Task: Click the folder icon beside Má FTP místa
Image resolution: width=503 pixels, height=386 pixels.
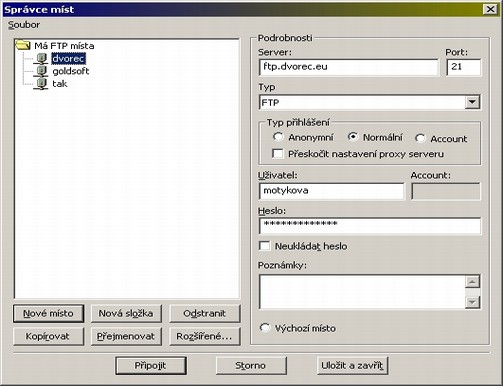Action: pyautogui.click(x=23, y=45)
